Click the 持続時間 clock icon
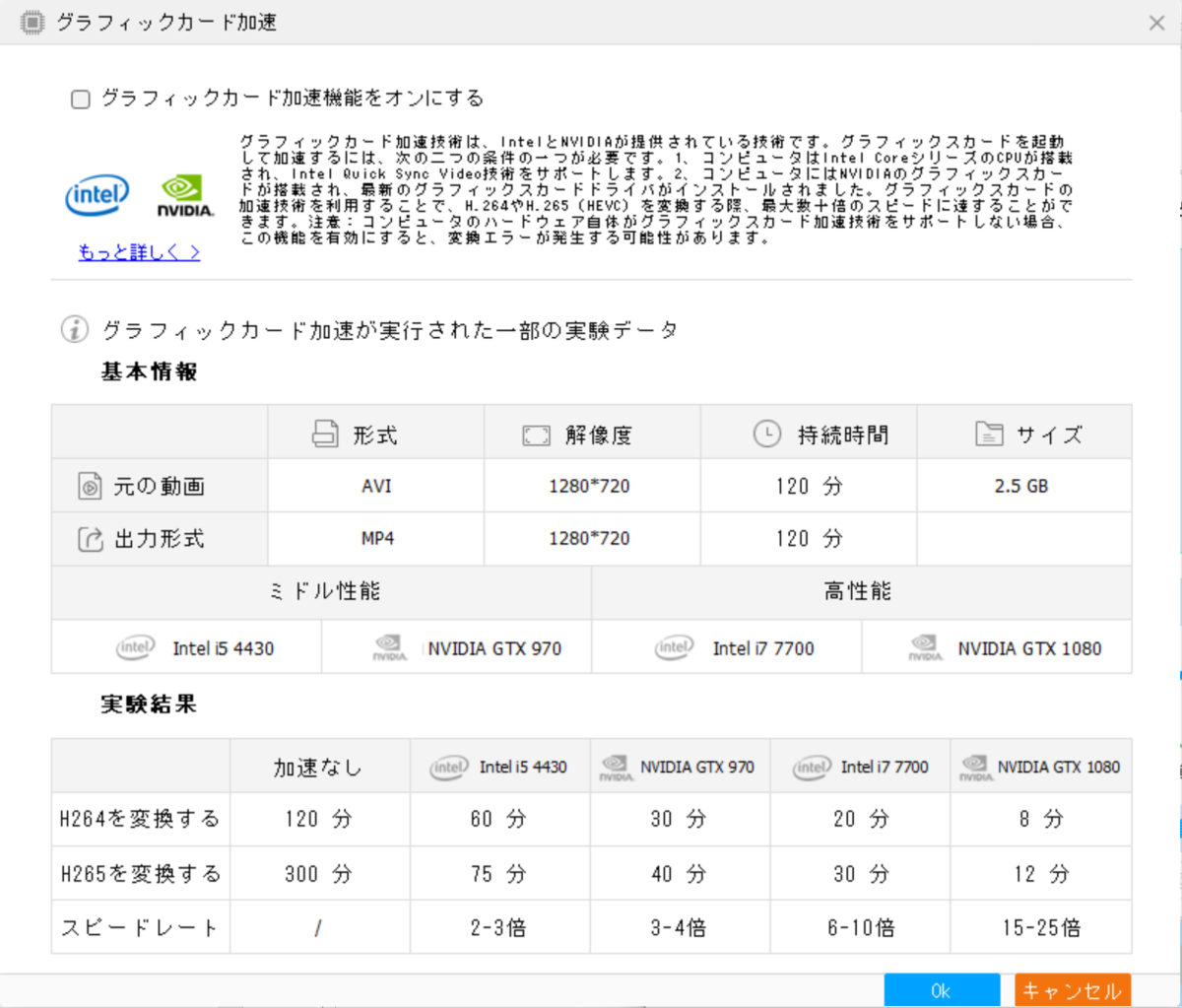This screenshot has width=1182, height=1008. tap(767, 434)
